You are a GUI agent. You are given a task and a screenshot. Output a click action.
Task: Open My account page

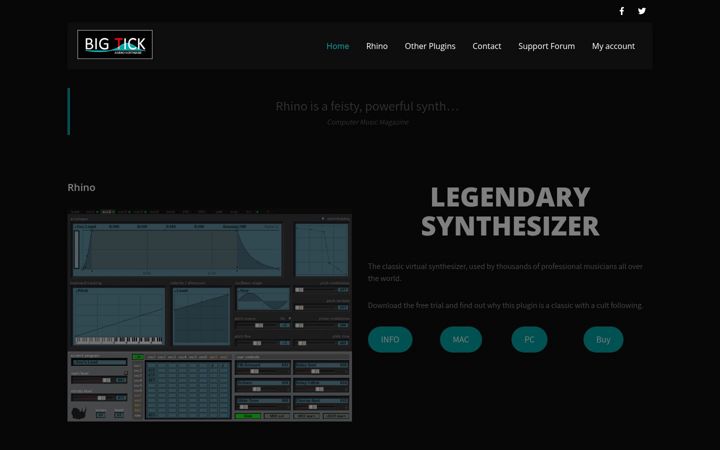tap(613, 46)
